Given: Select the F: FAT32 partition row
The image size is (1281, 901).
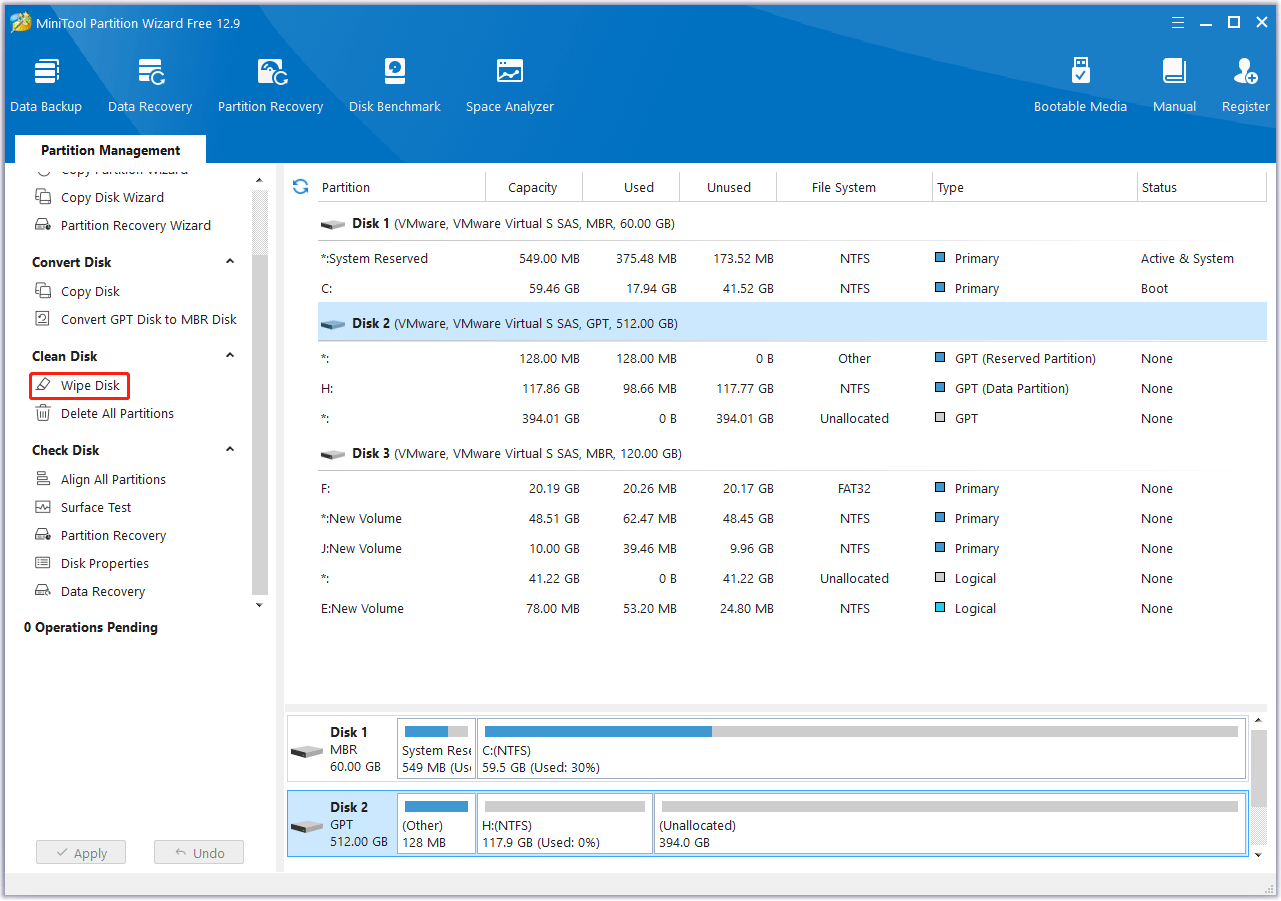Looking at the screenshot, I should (792, 488).
